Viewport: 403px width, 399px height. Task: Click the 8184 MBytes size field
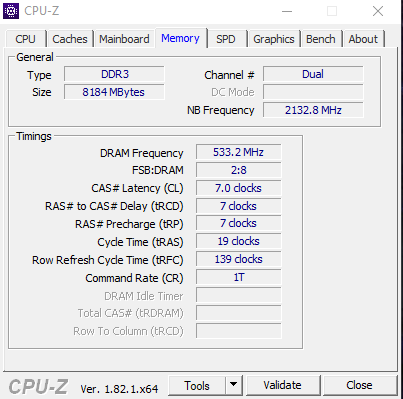tap(114, 92)
